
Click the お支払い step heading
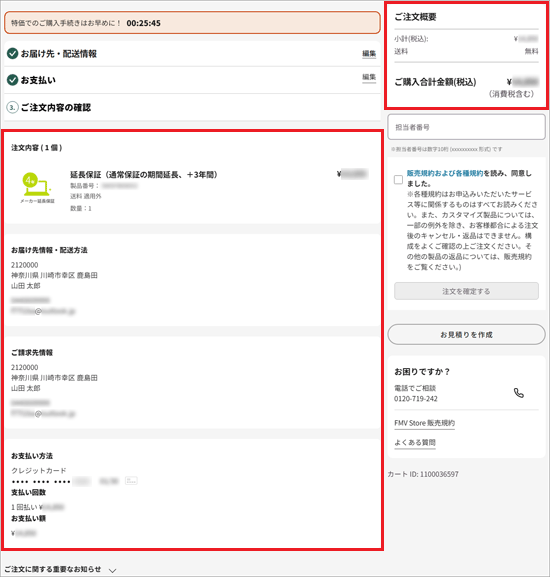pyautogui.click(x=38, y=80)
